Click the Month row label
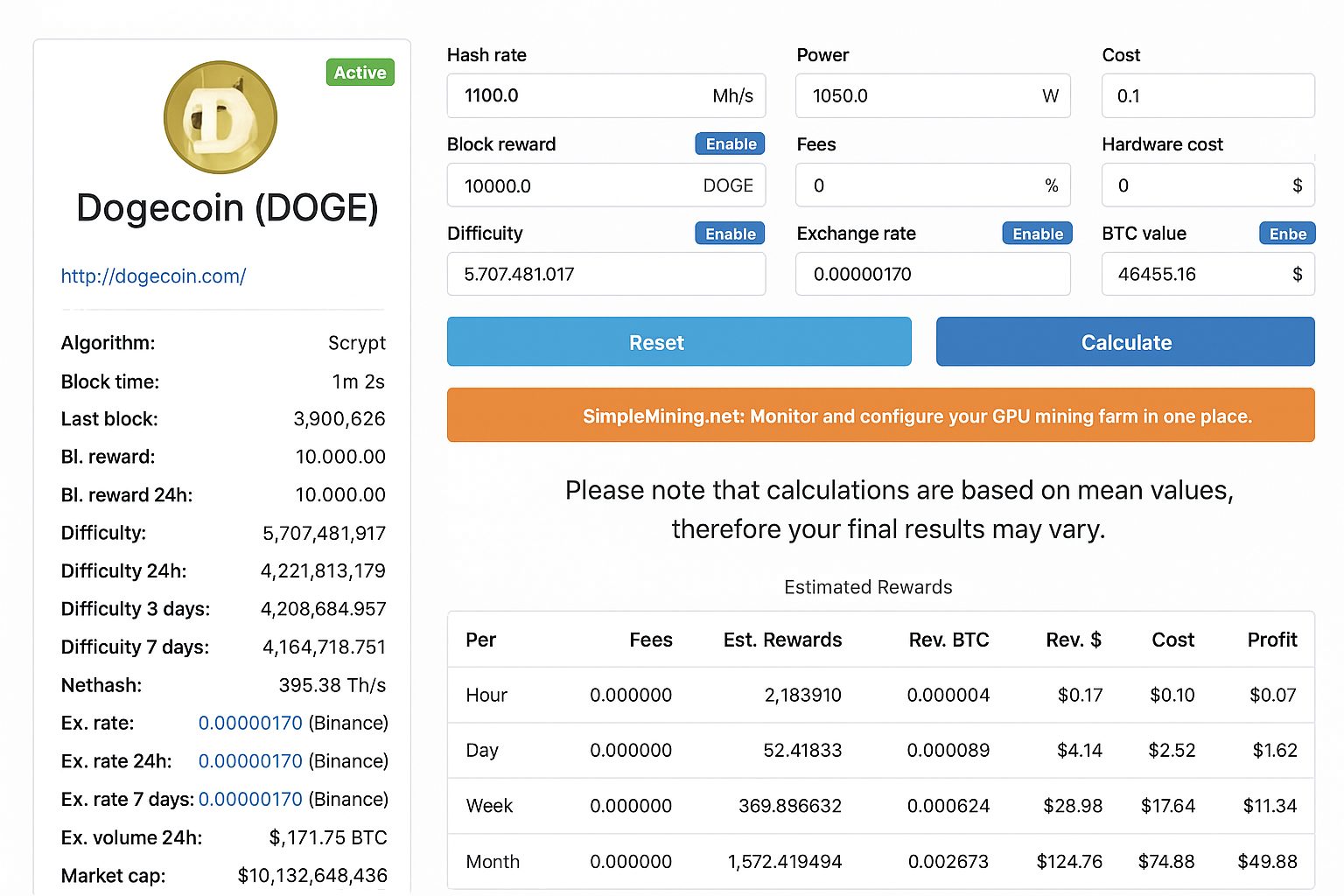The height and width of the screenshot is (896, 1344). coord(493,862)
